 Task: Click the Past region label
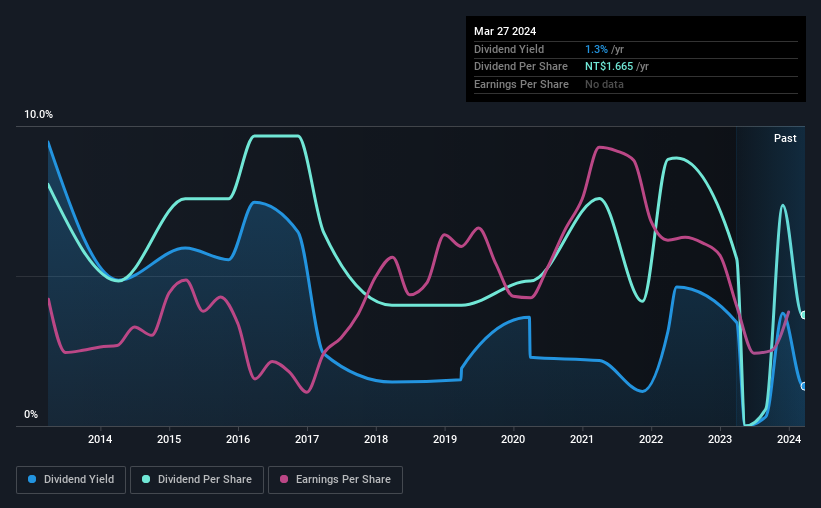point(785,138)
